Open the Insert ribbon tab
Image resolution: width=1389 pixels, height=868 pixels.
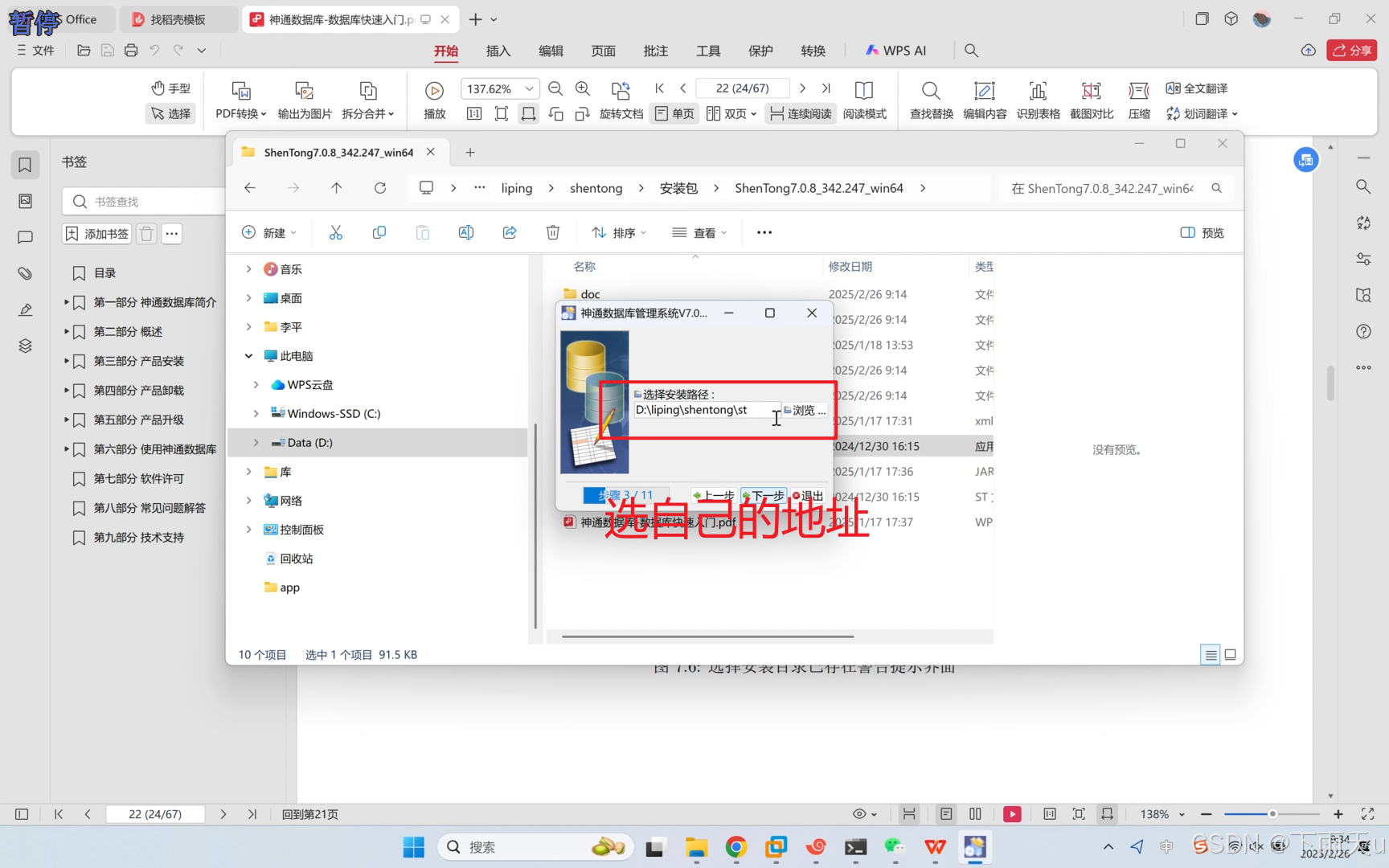point(498,51)
